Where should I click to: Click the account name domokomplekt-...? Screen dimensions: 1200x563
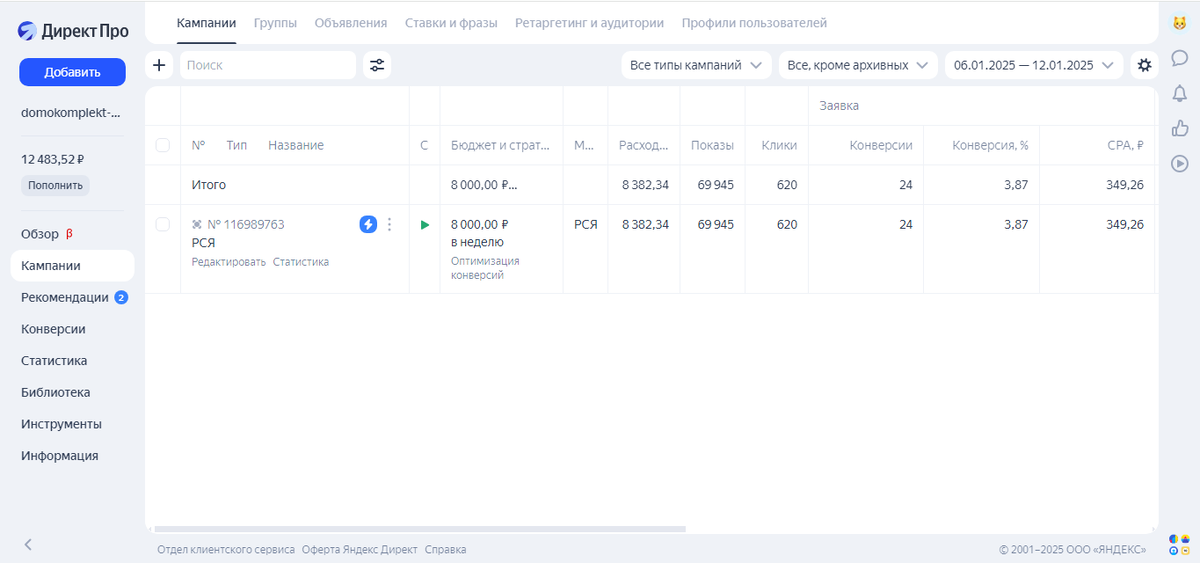click(x=71, y=113)
